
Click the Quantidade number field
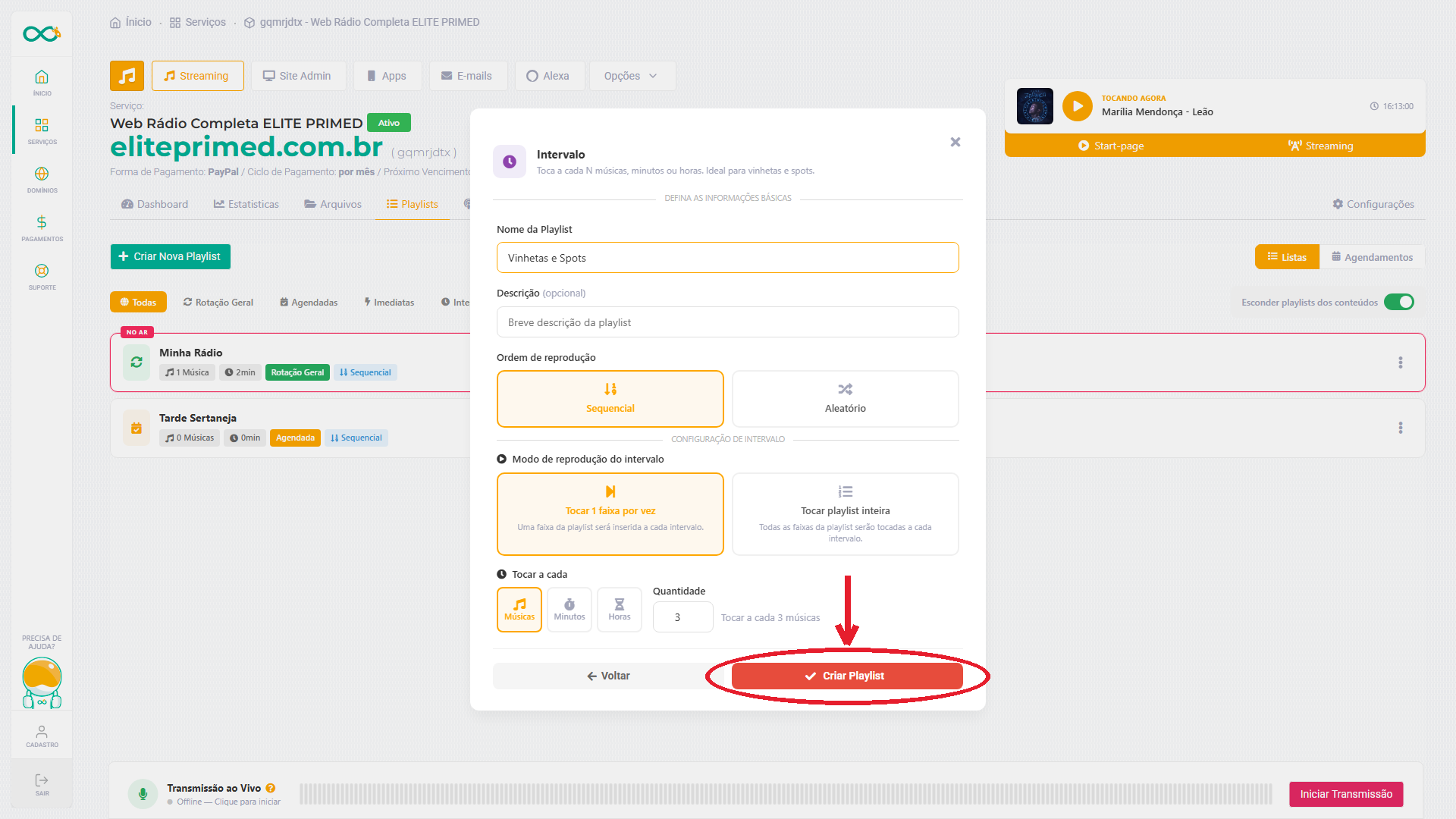683,617
